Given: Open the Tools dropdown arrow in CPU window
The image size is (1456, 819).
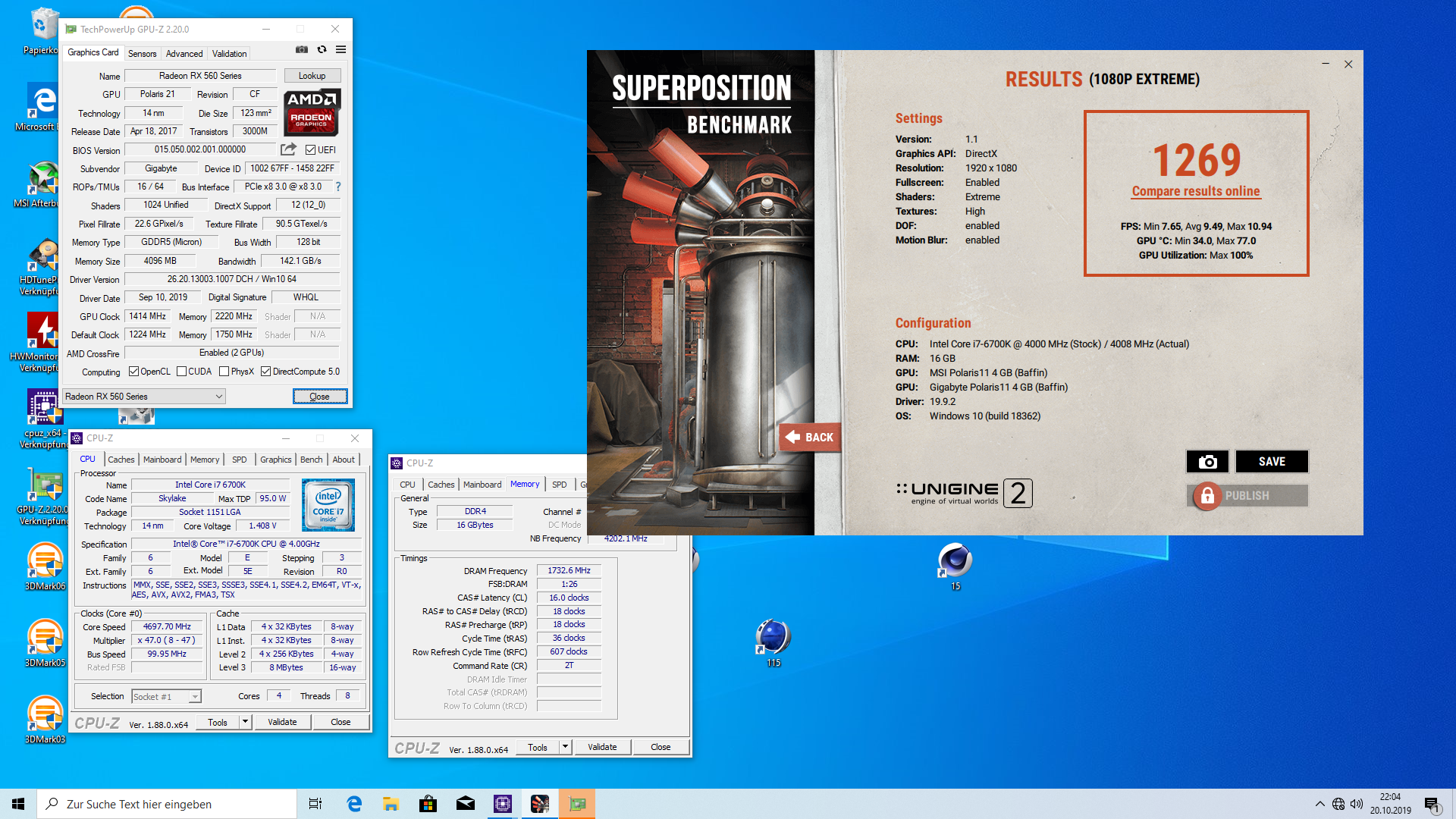Looking at the screenshot, I should (x=245, y=722).
